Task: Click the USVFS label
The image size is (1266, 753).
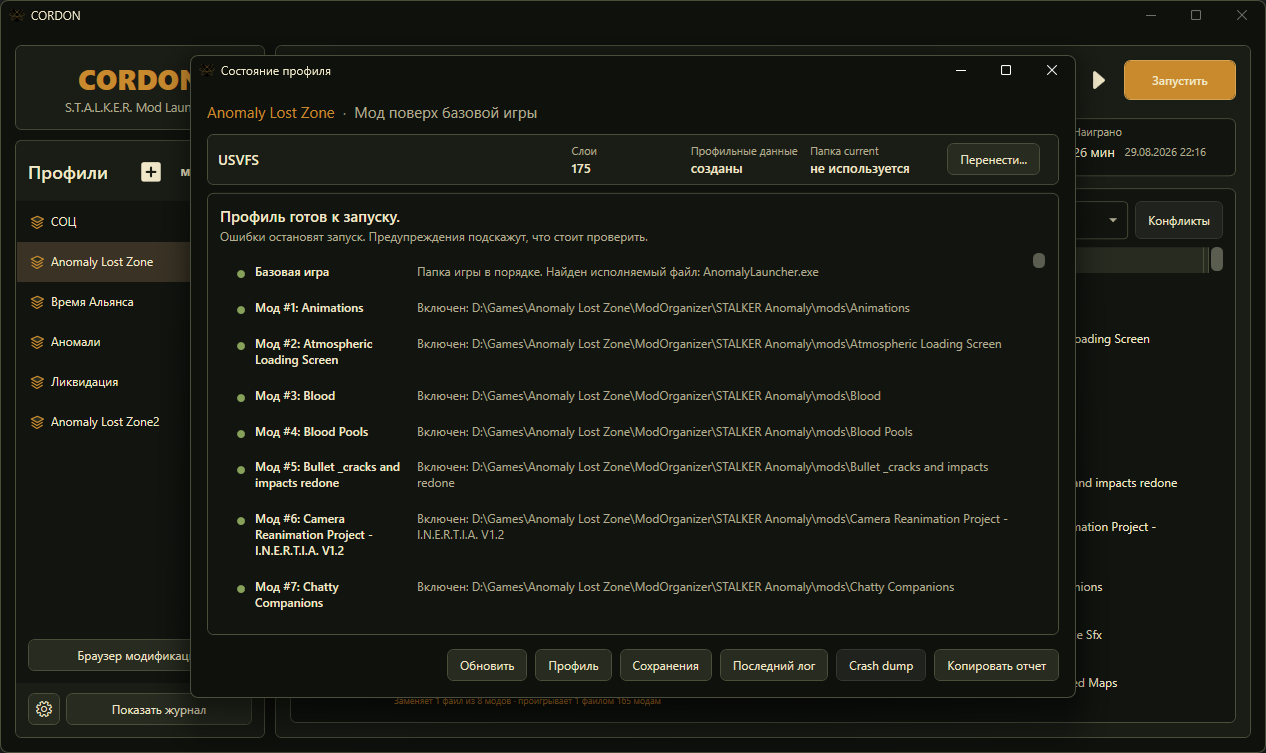Action: coord(239,160)
